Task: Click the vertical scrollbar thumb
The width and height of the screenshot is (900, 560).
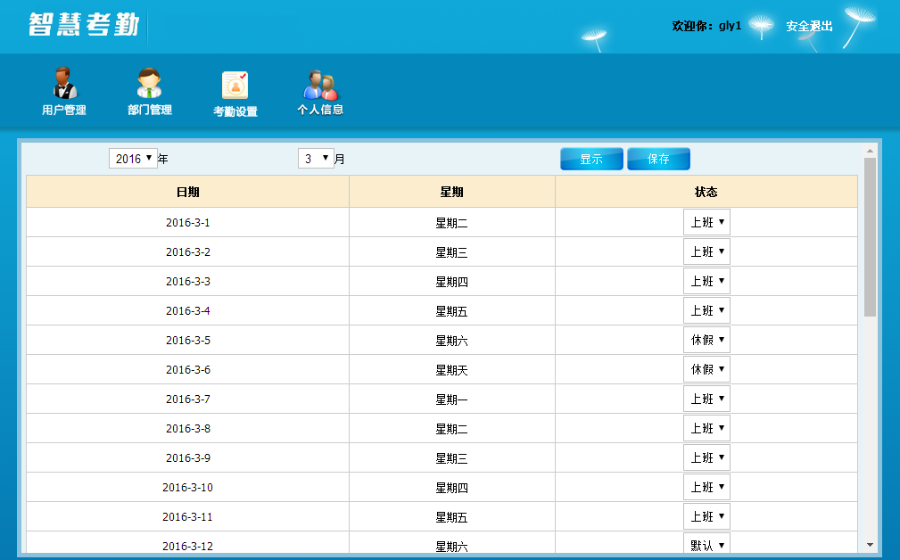Action: pyautogui.click(x=870, y=237)
